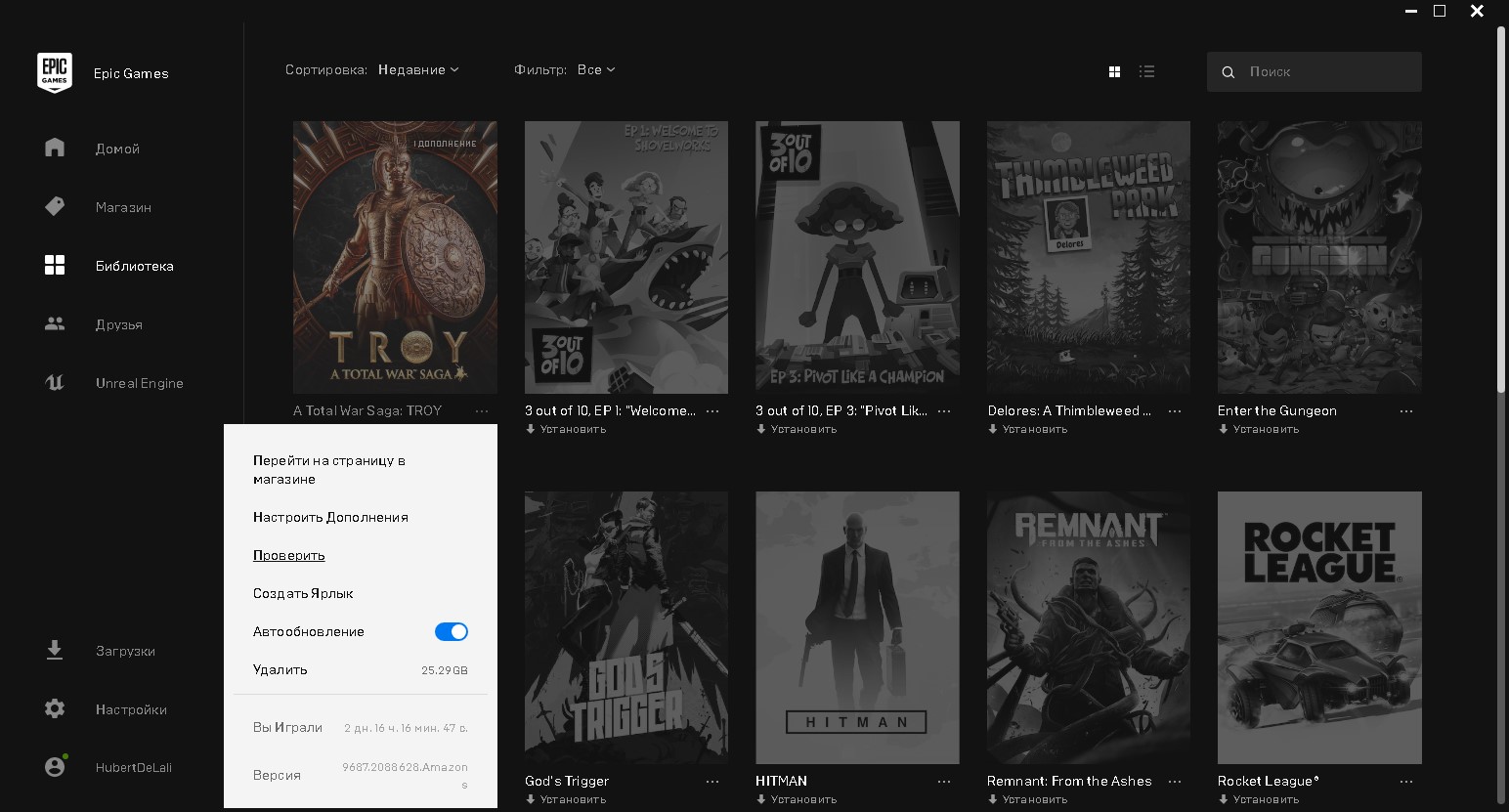Open options menu for HITMAN
Viewport: 1509px width, 812px height.
pos(944,782)
